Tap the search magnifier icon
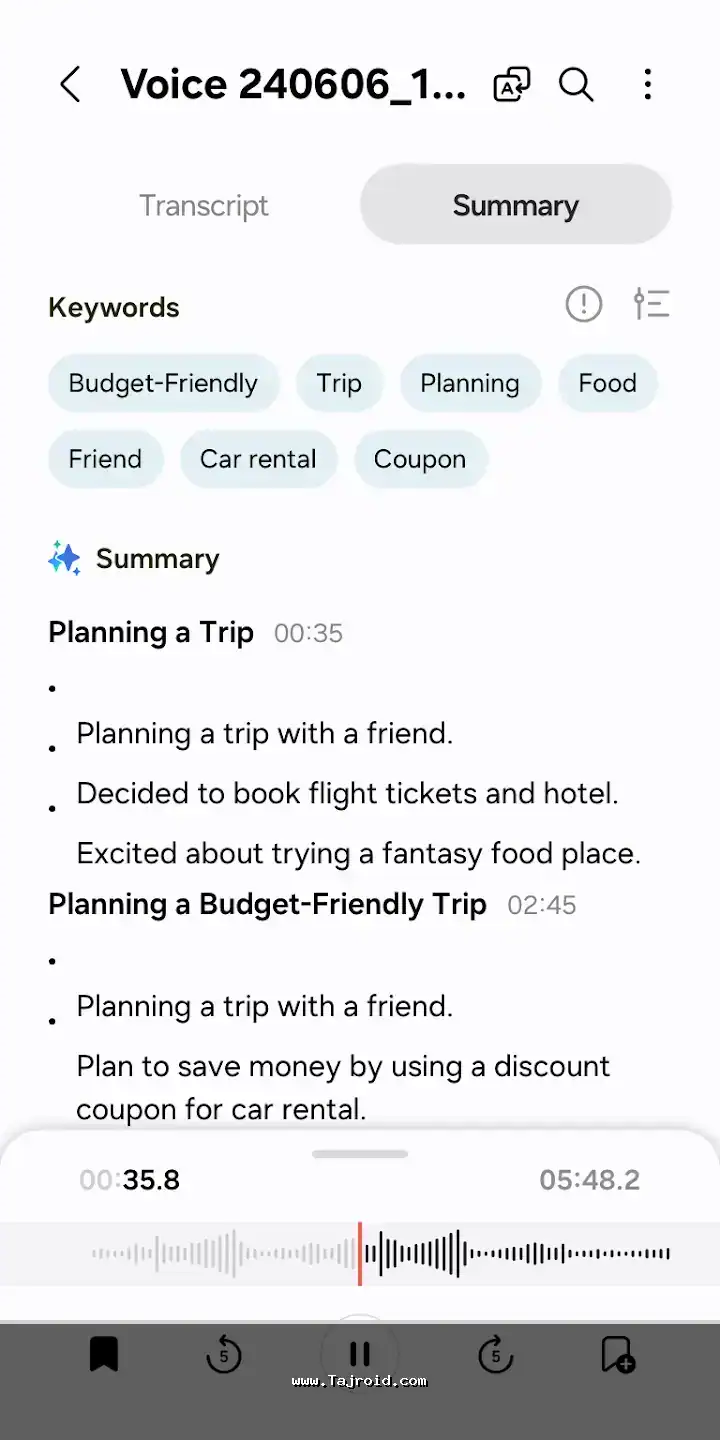 pyautogui.click(x=576, y=85)
